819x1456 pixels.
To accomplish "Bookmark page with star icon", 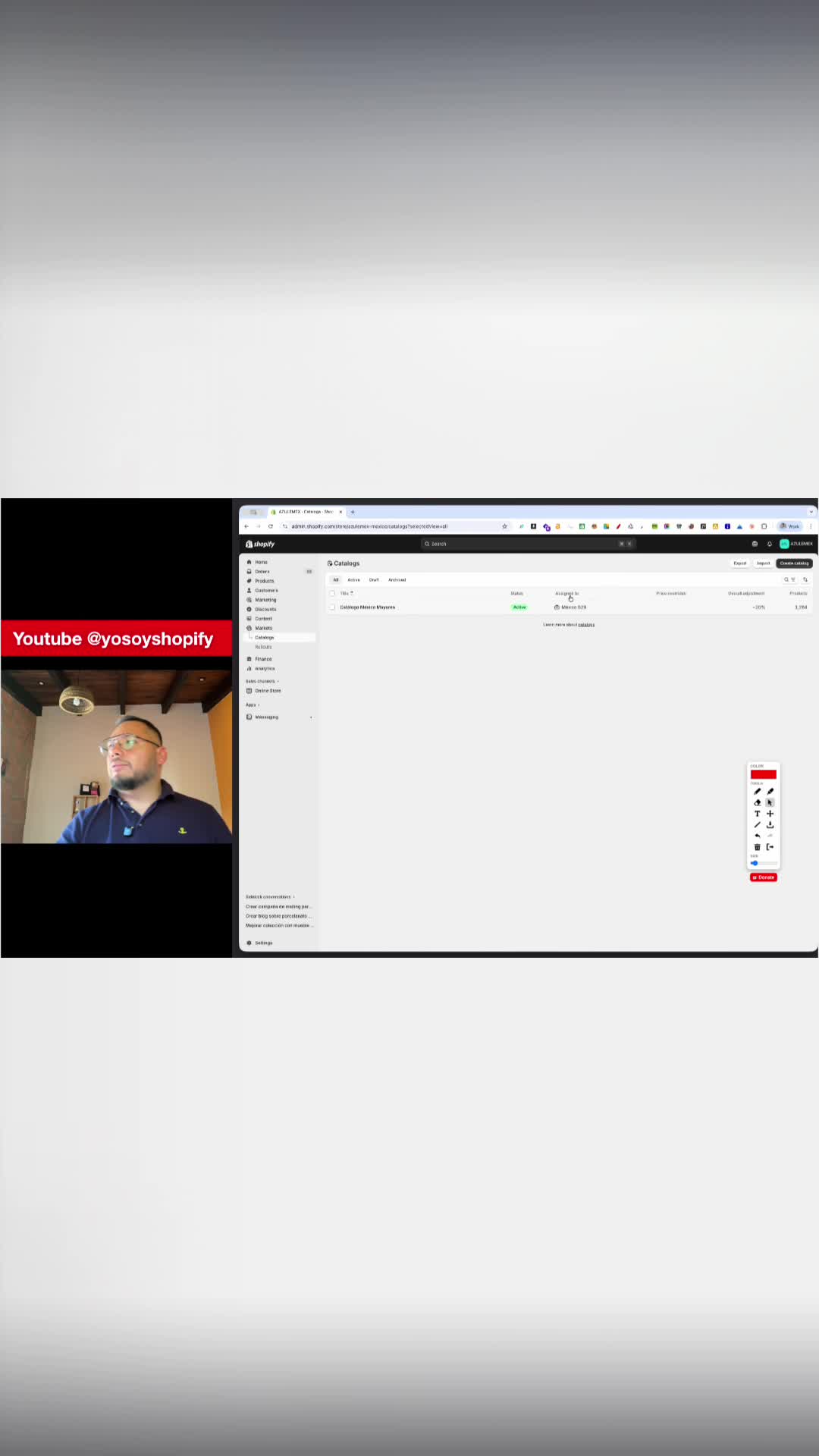I will (x=504, y=526).
